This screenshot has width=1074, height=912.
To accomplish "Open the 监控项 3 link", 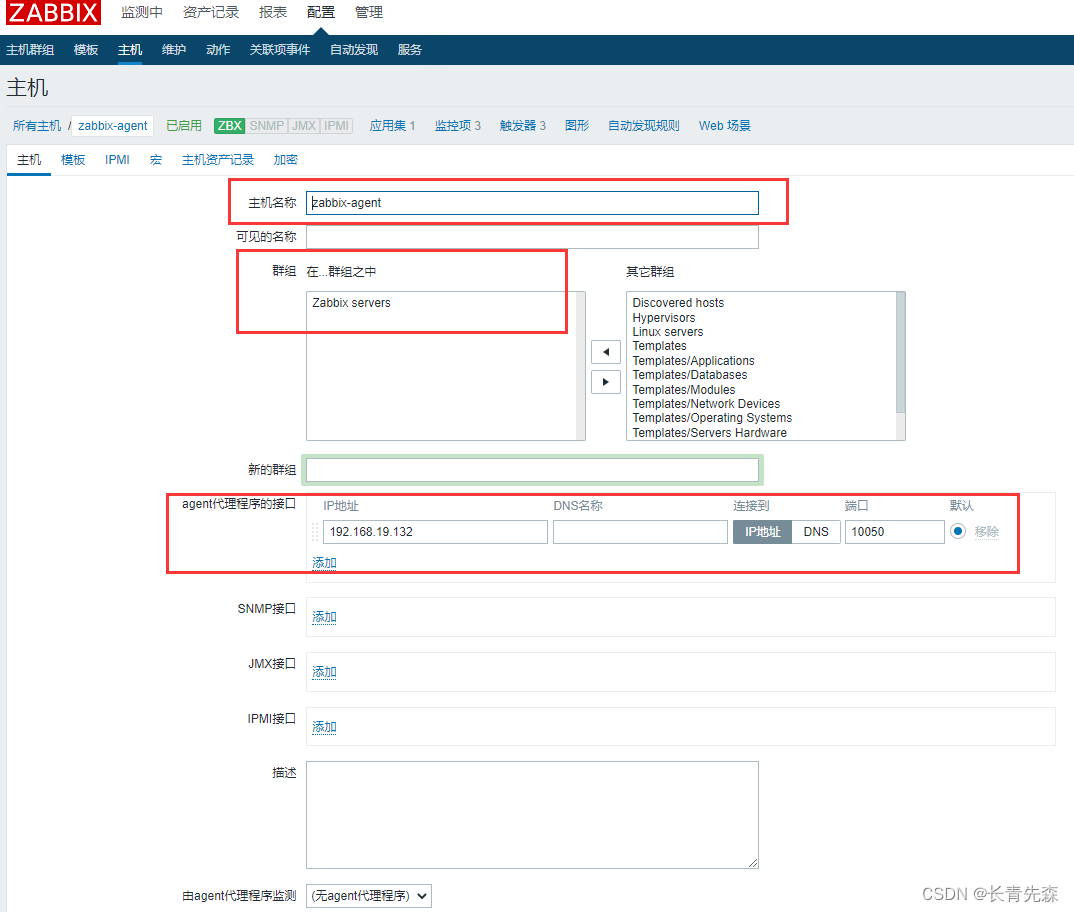I will click(458, 126).
